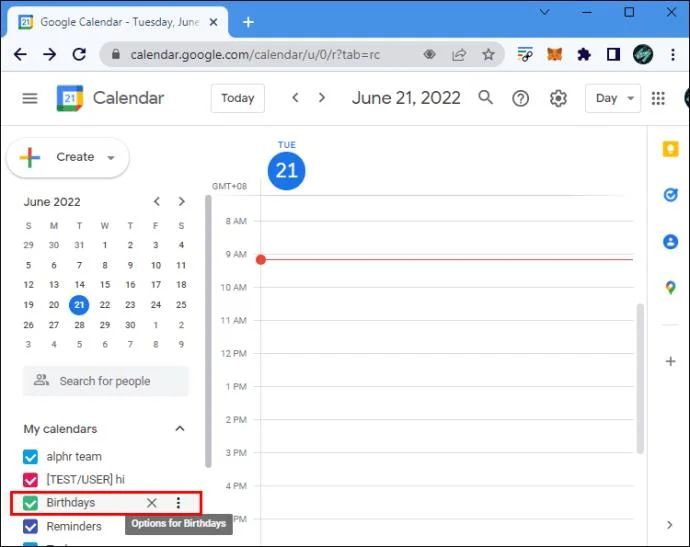
Task: Unsubscribe from Birthdays with X icon
Action: point(151,503)
